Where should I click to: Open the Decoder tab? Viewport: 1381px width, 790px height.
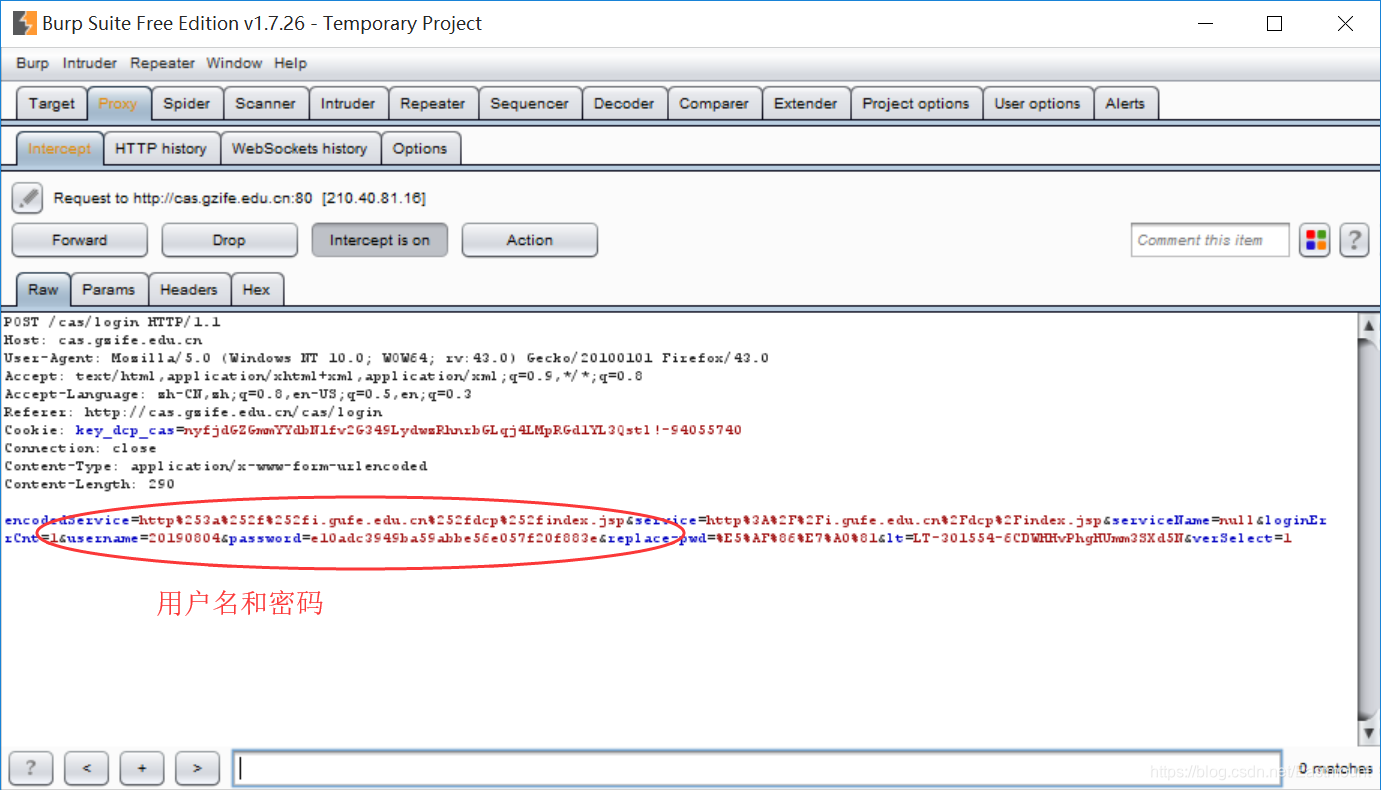point(624,103)
